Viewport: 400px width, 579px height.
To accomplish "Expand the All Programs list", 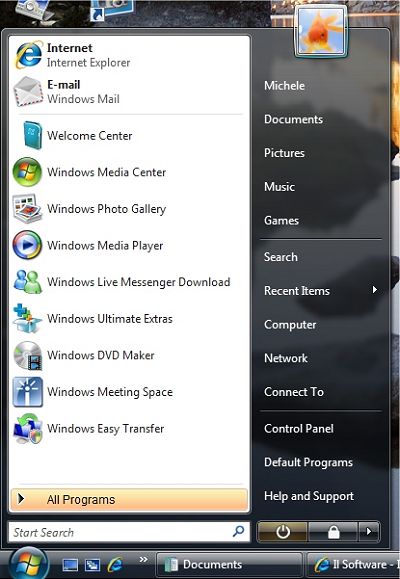I will tap(129, 500).
